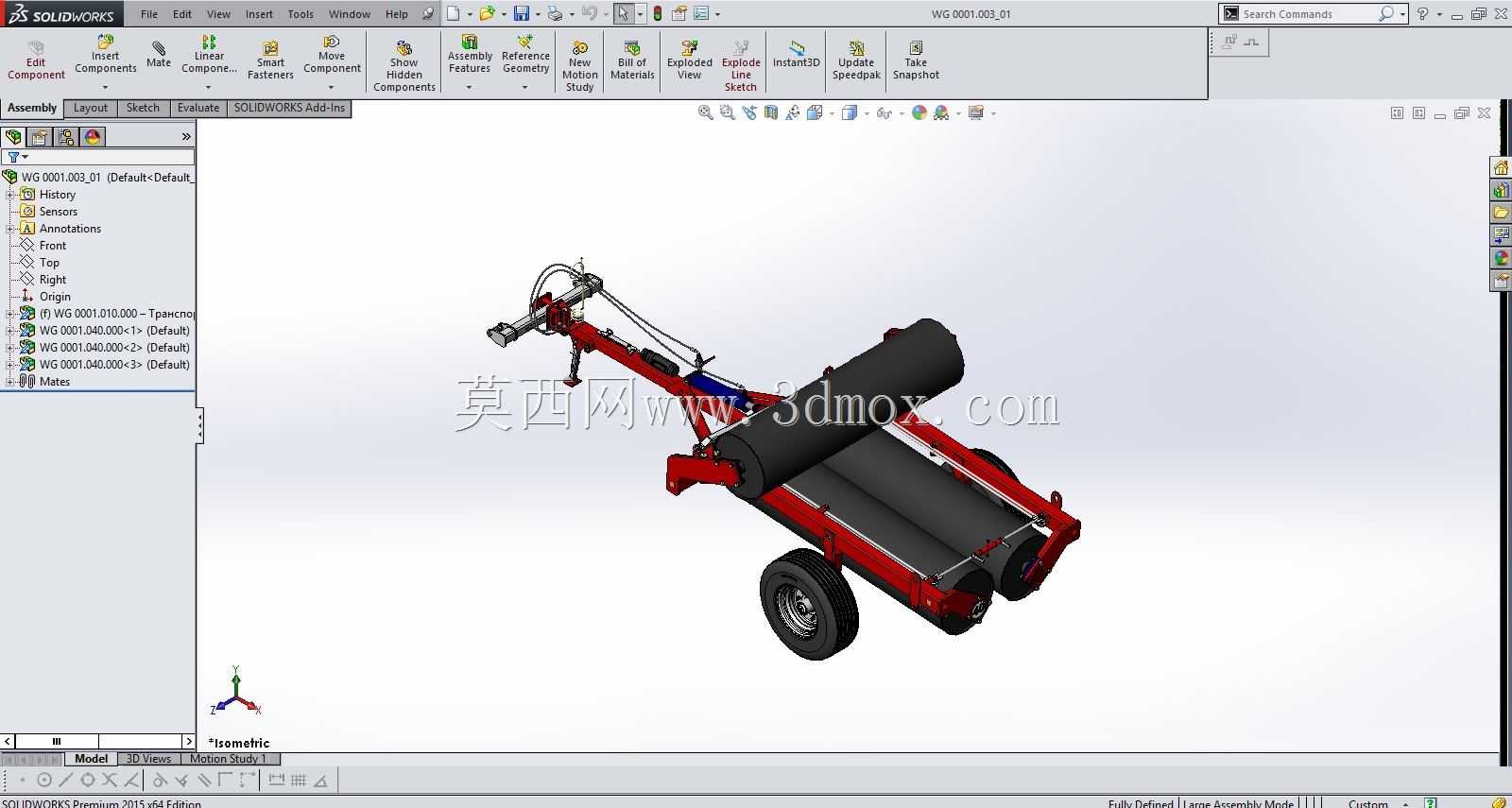The width and height of the screenshot is (1512, 808).
Task: Open the Tools menu
Action: tap(301, 14)
